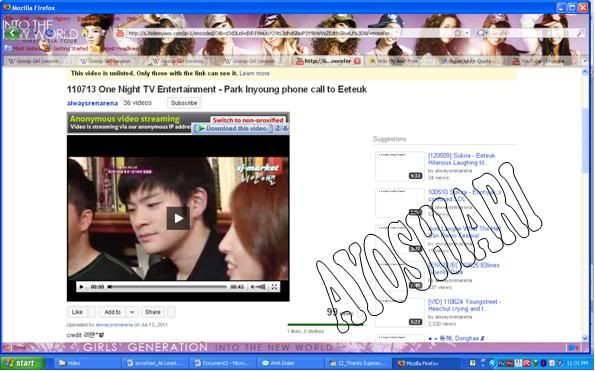Open the search engine selector dropdown
The image size is (595, 371).
tap(482, 33)
